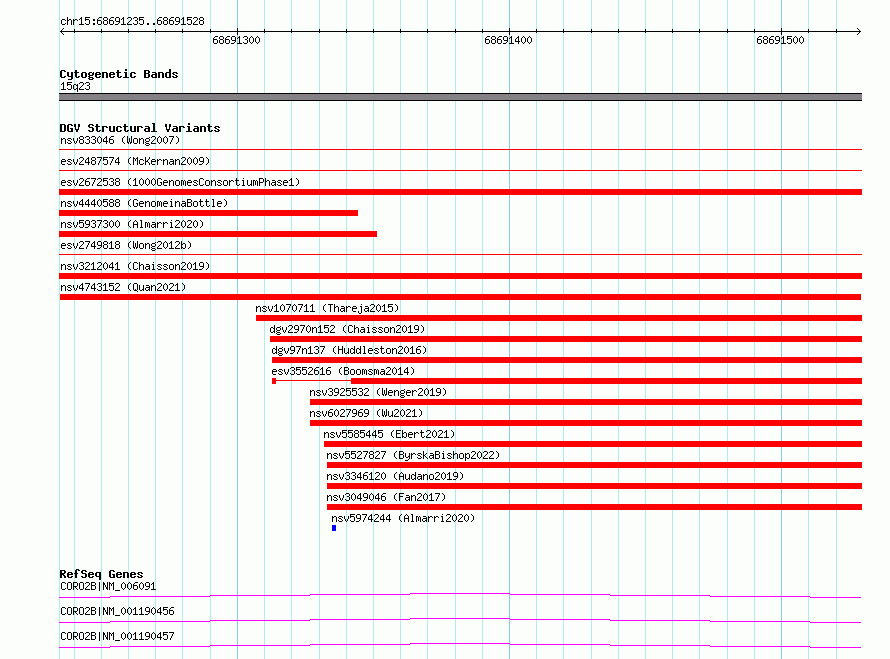Open variant nsv1070711 (Thareja2015)

327,308
